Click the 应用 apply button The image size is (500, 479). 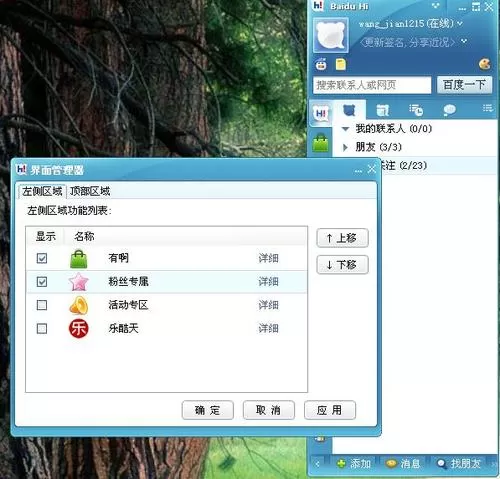pos(330,410)
